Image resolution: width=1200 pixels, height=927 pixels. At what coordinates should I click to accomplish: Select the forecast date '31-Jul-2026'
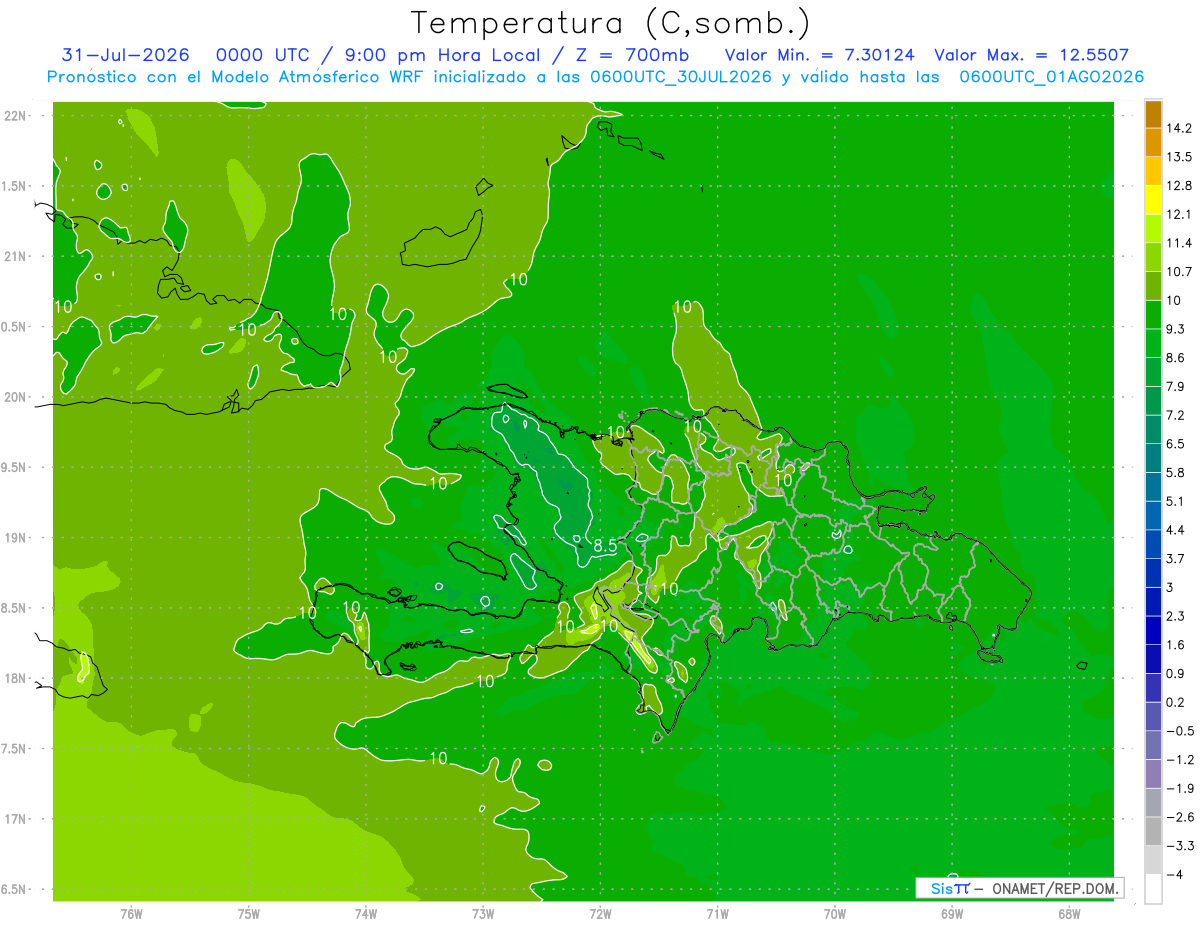126,55
